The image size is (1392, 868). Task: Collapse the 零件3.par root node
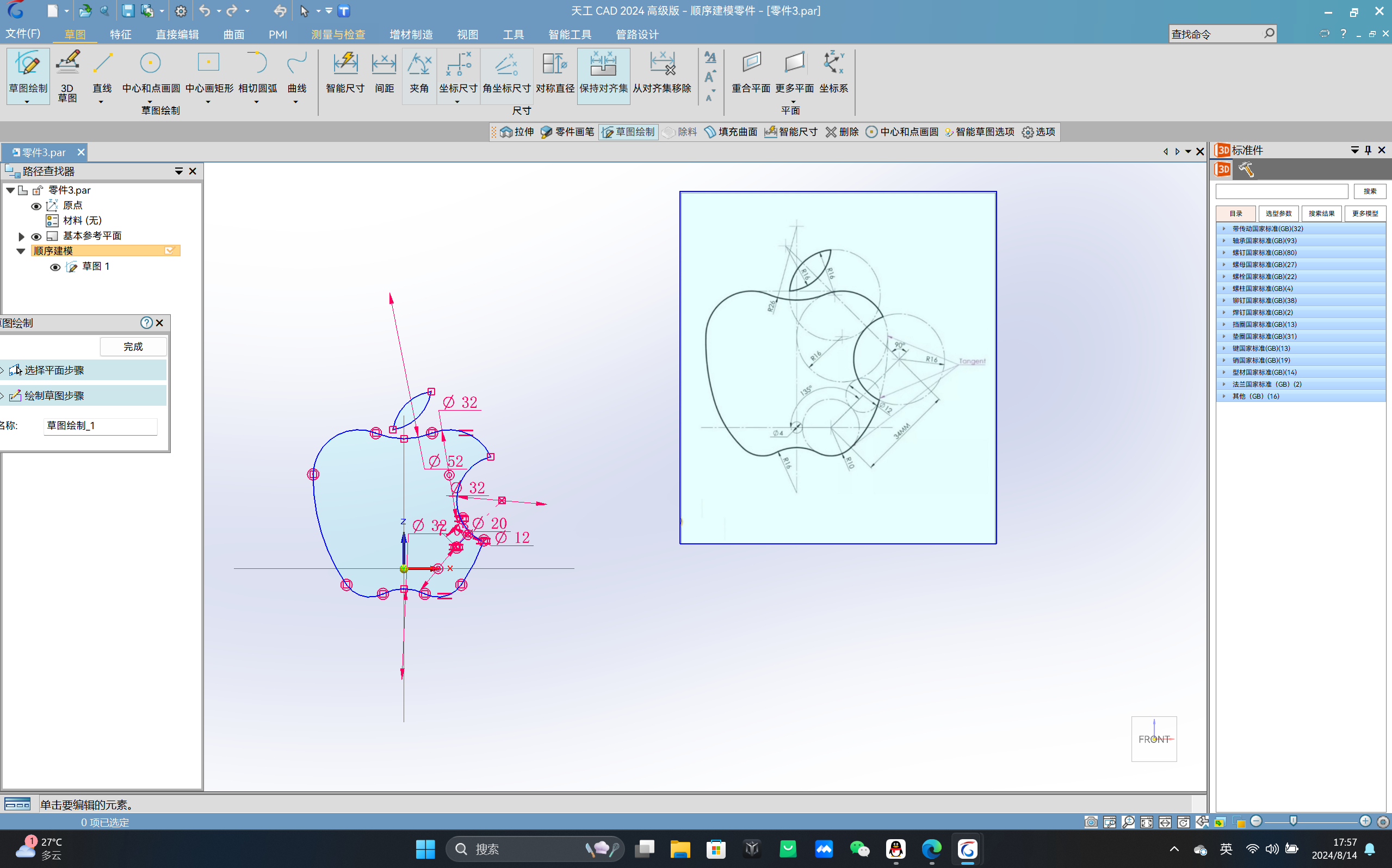pos(10,190)
